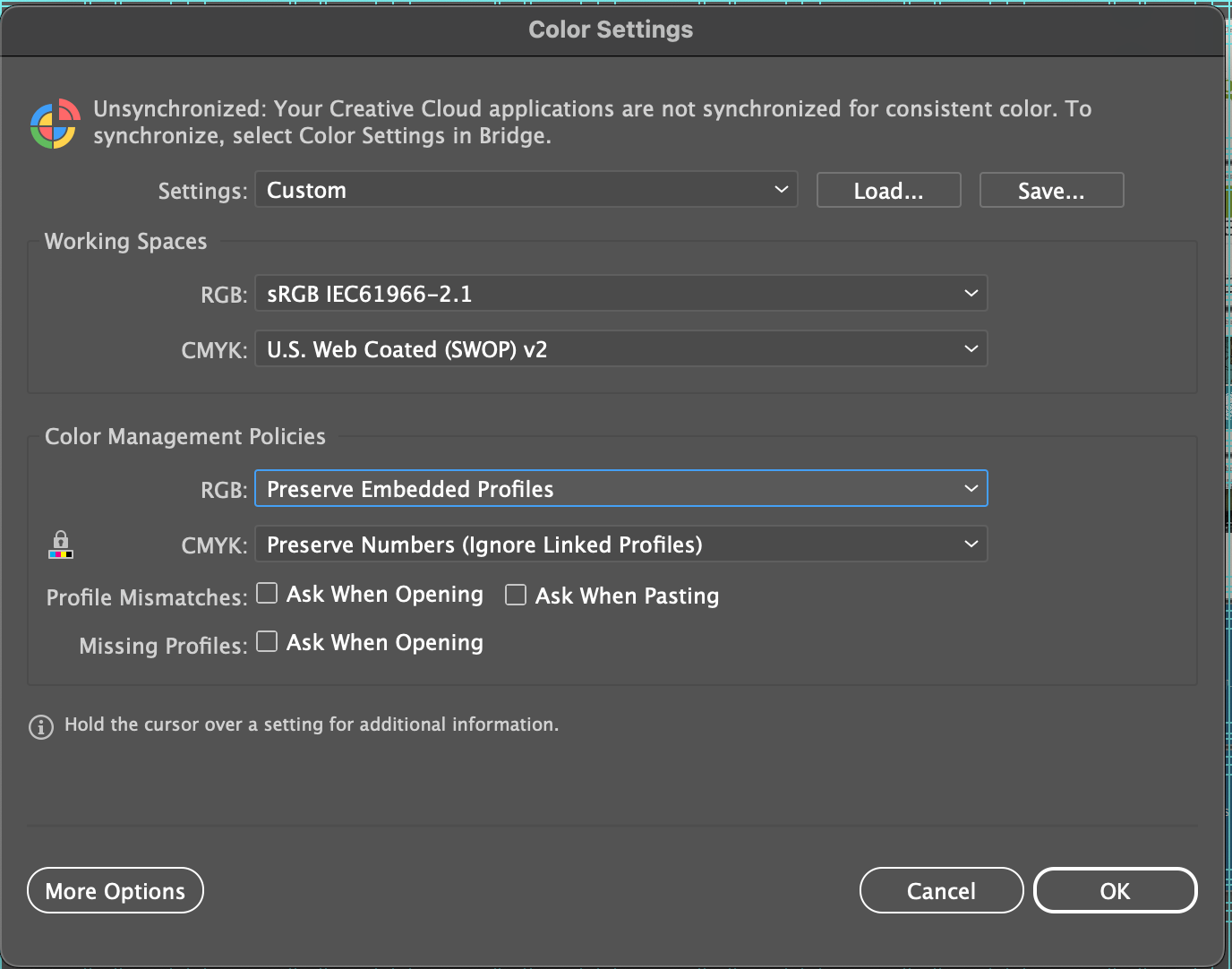Click the CMYK color strip under the lock
The image size is (1232, 969).
click(x=60, y=555)
